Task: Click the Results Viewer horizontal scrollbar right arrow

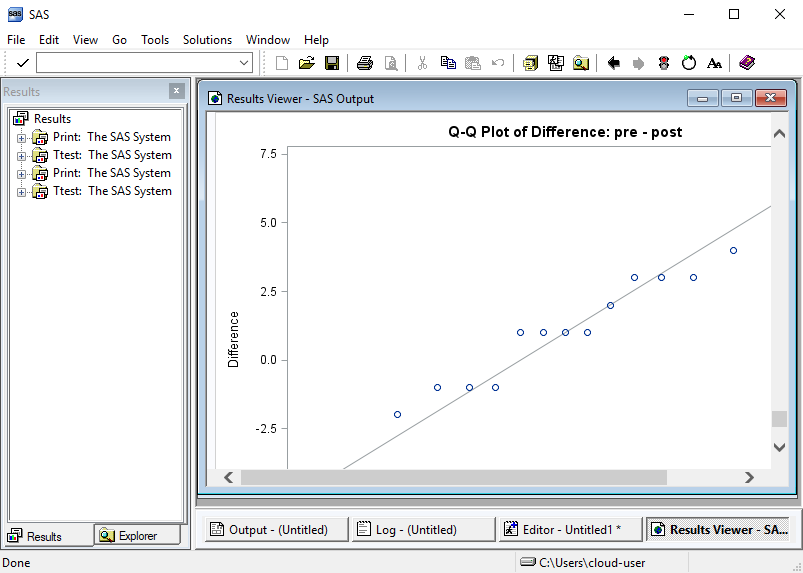Action: (749, 478)
